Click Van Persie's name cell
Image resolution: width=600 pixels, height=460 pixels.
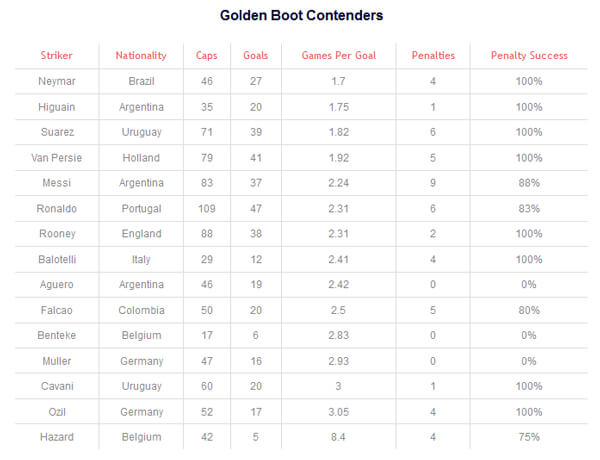pos(57,158)
